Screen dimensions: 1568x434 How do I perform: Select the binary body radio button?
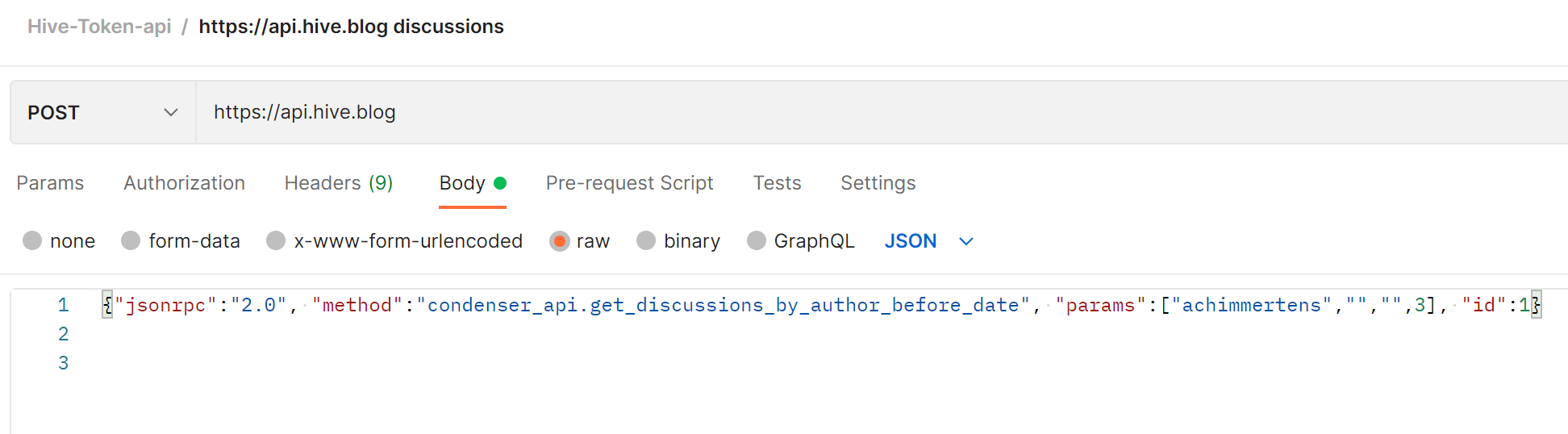(646, 240)
